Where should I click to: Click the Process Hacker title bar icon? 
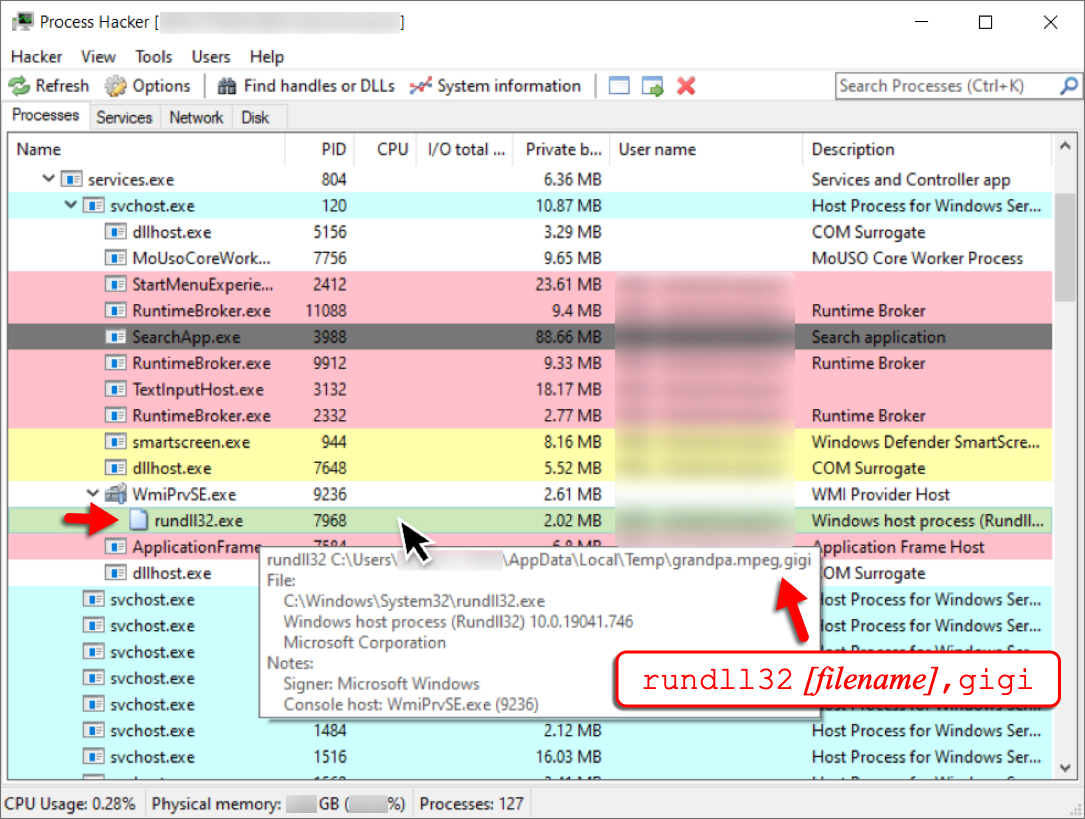[x=23, y=21]
